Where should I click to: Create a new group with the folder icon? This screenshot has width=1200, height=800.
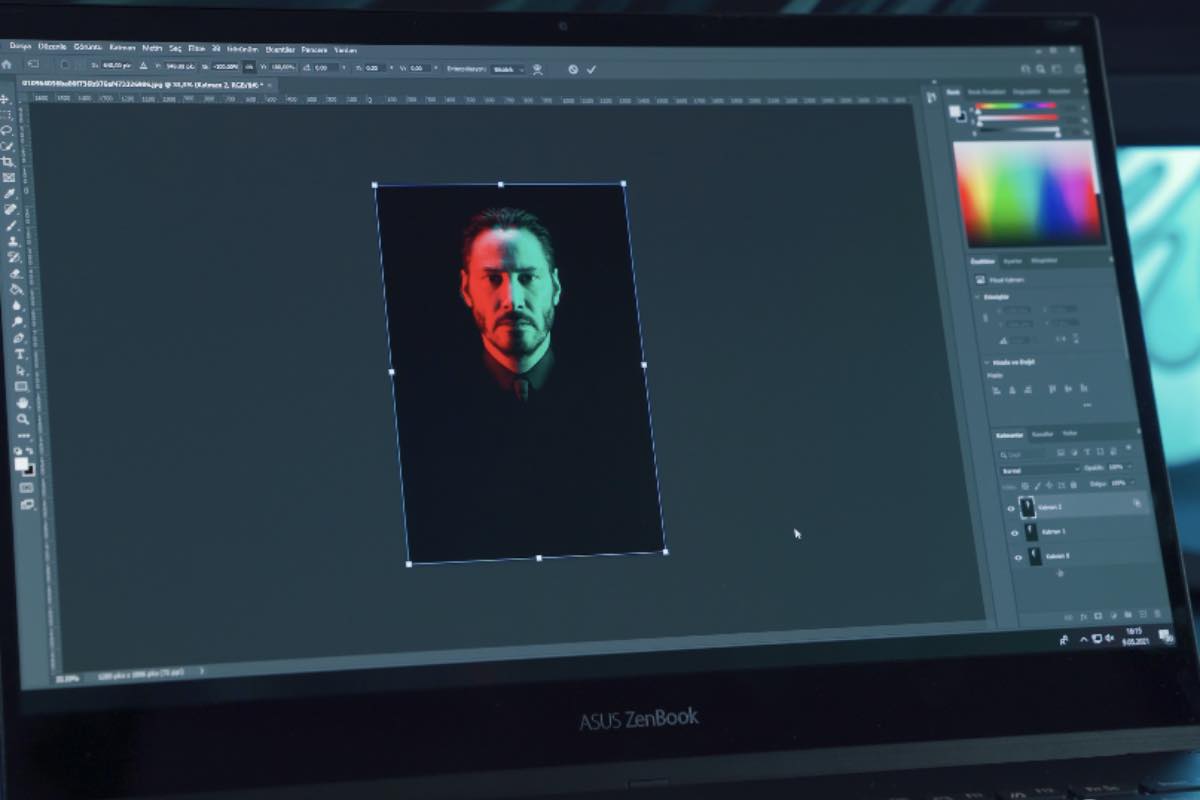(1128, 615)
